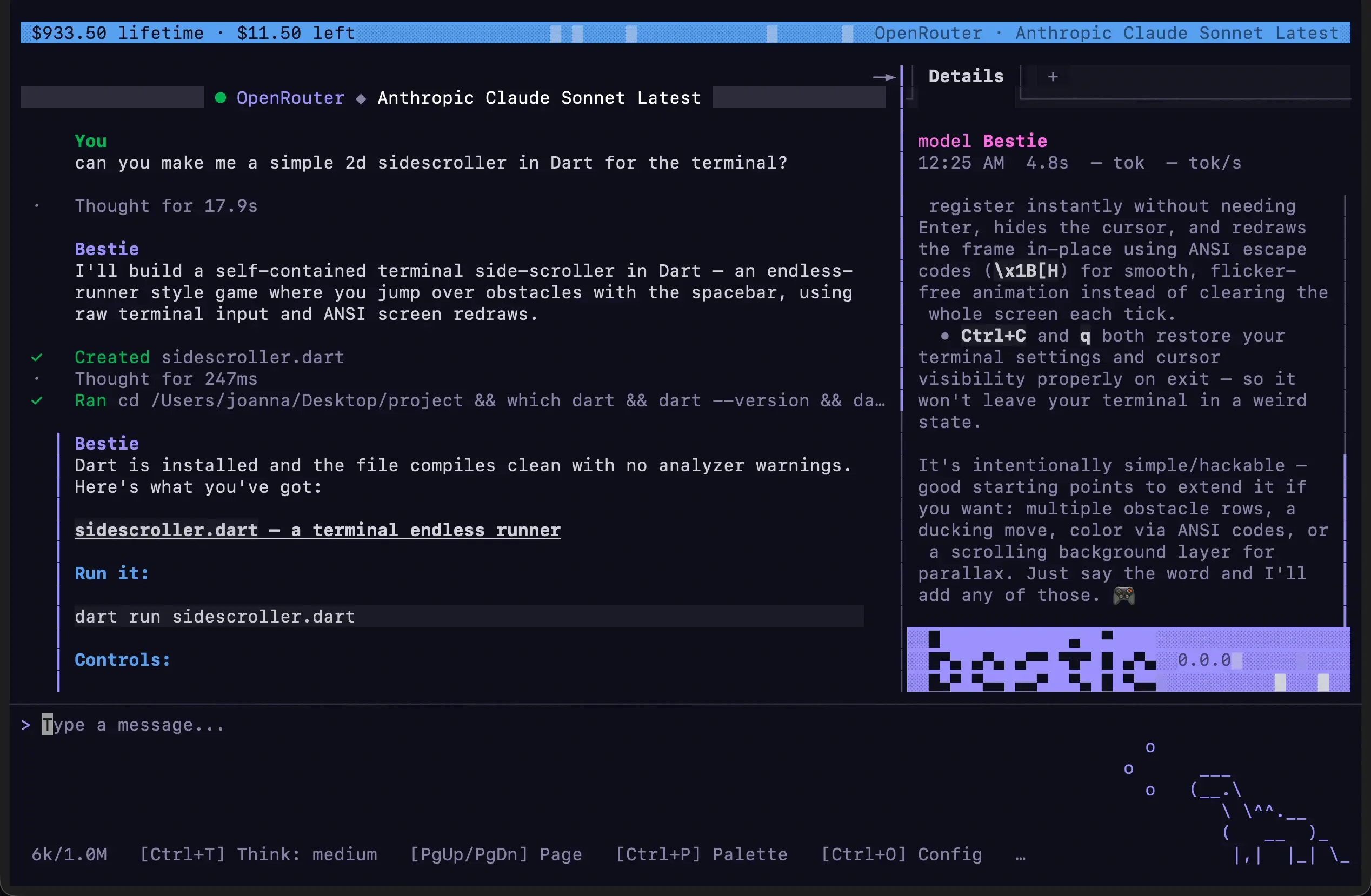Click top bar 'OpenRouter · Anthropic Claude Sonnet Latest' label
This screenshot has height=896, width=1371.
[x=1107, y=33]
